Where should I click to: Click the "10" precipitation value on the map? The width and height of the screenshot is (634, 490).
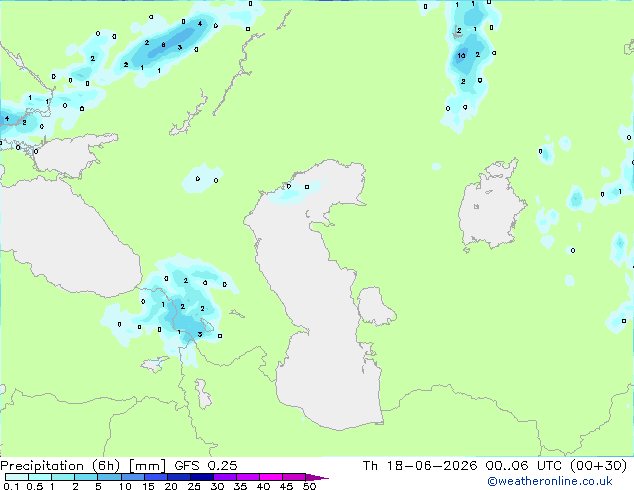point(461,55)
